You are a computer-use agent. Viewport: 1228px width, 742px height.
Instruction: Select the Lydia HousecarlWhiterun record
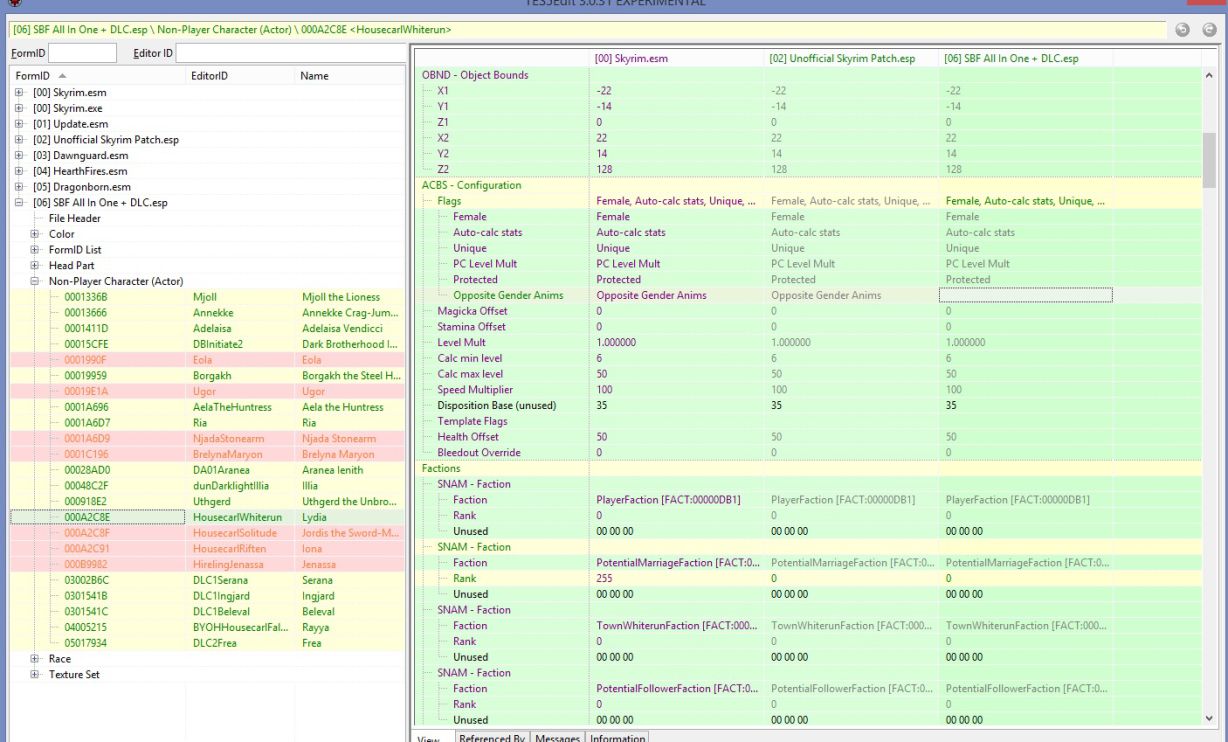coord(207,517)
